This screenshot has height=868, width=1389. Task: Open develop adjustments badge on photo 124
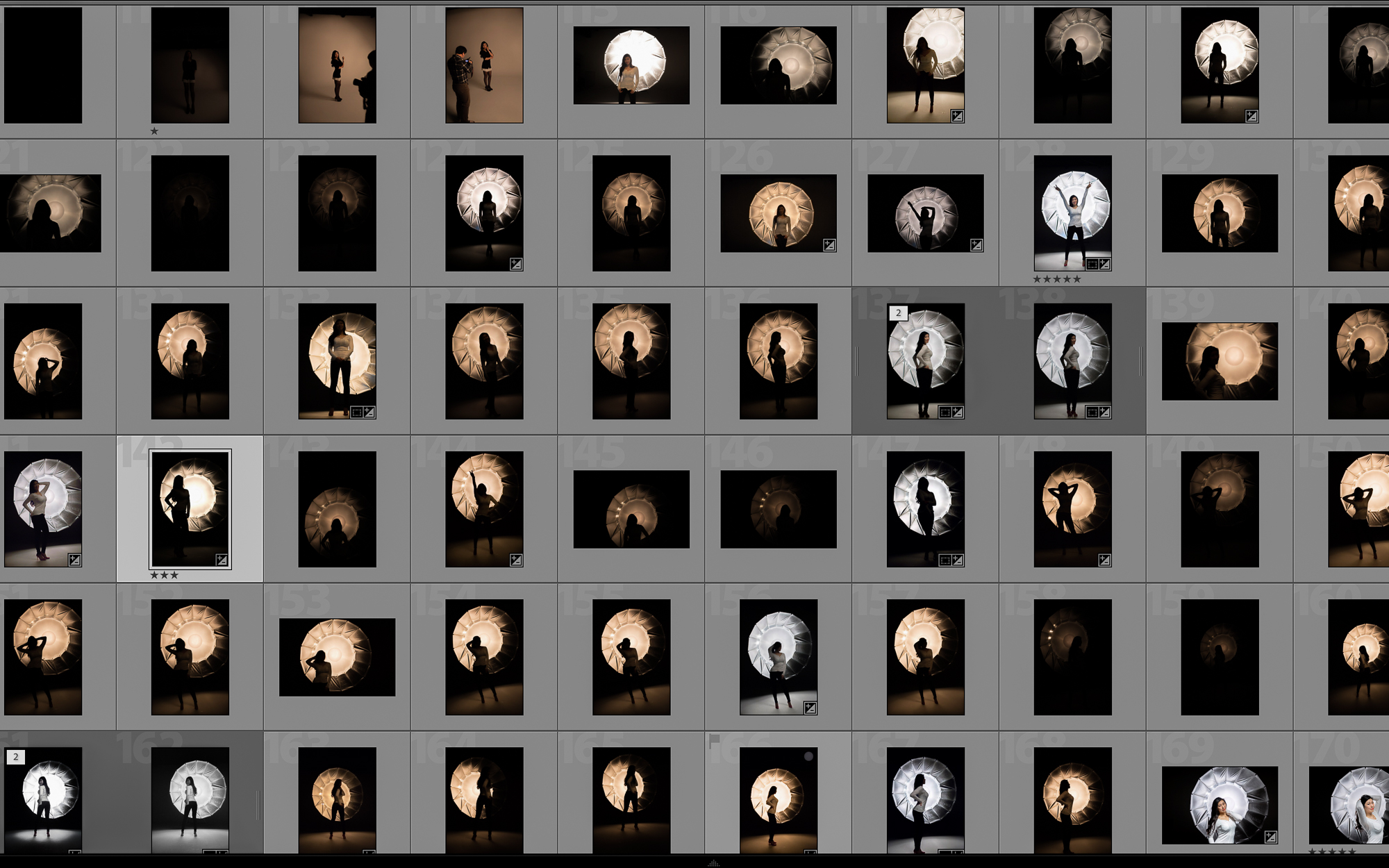516,264
